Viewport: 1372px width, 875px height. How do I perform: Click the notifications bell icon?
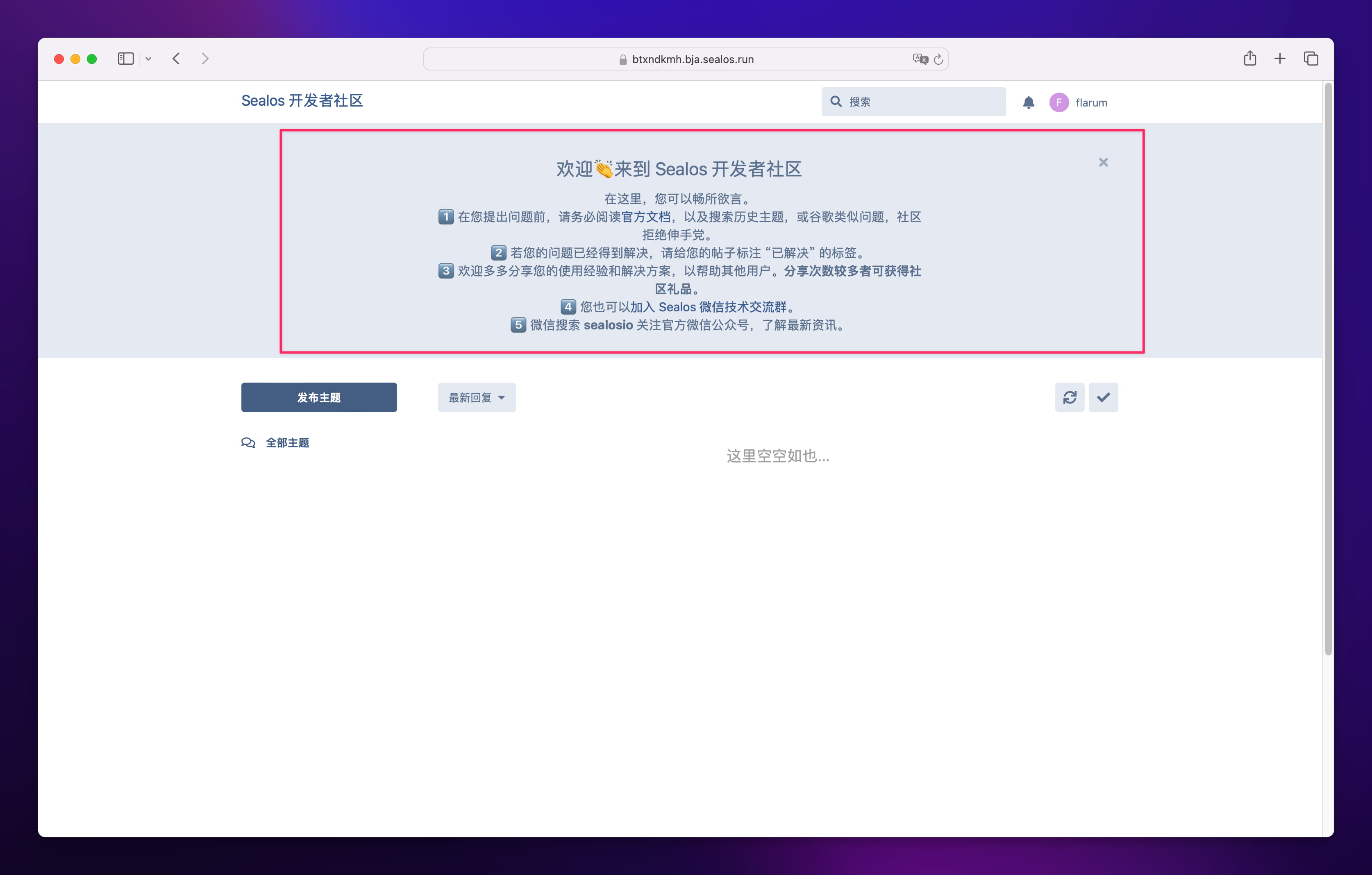click(1029, 102)
